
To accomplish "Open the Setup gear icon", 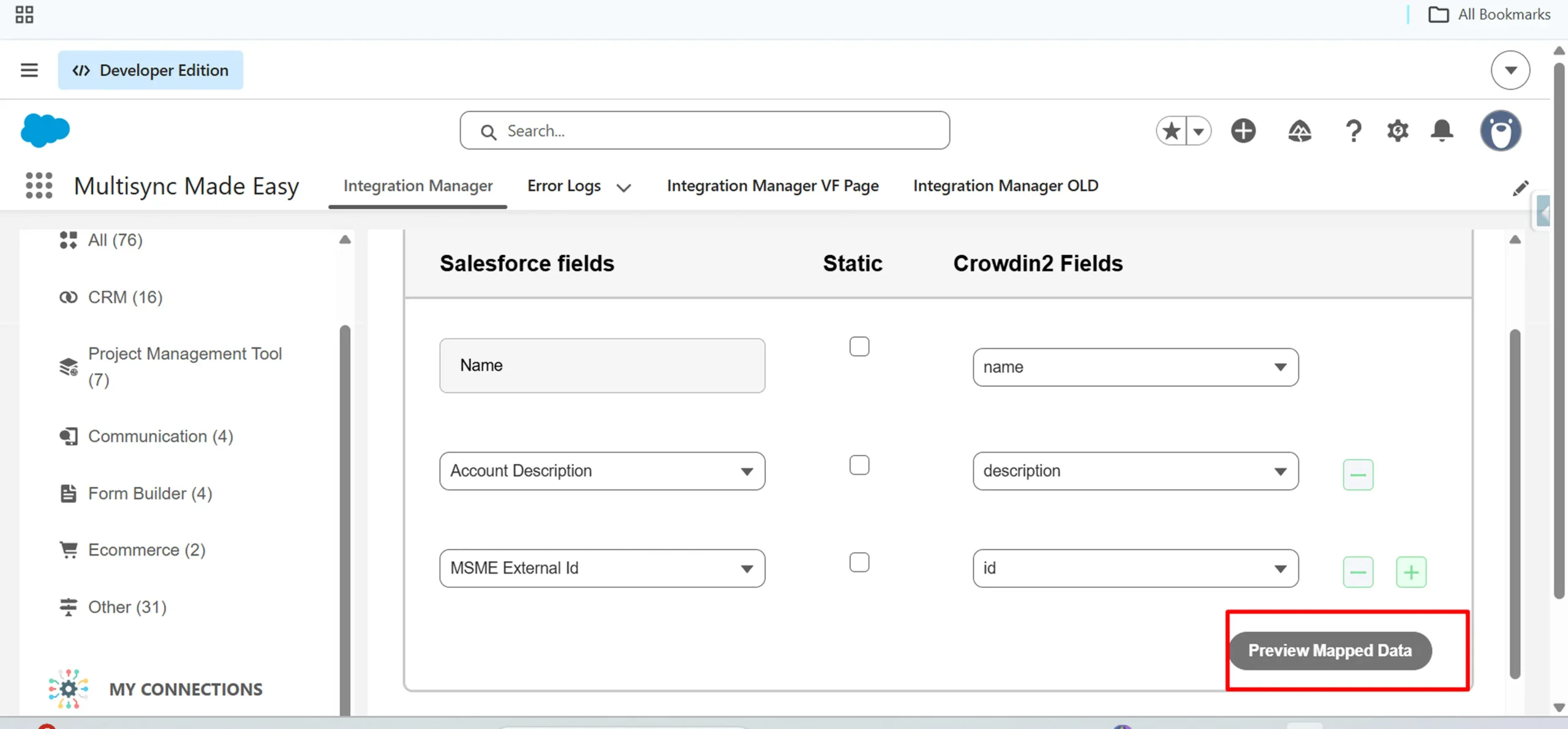I will coord(1397,130).
